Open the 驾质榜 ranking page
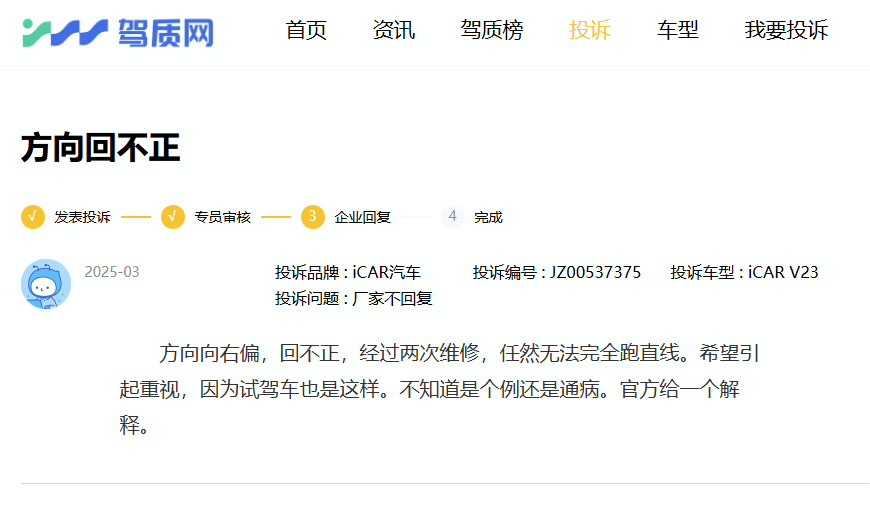 (x=492, y=30)
